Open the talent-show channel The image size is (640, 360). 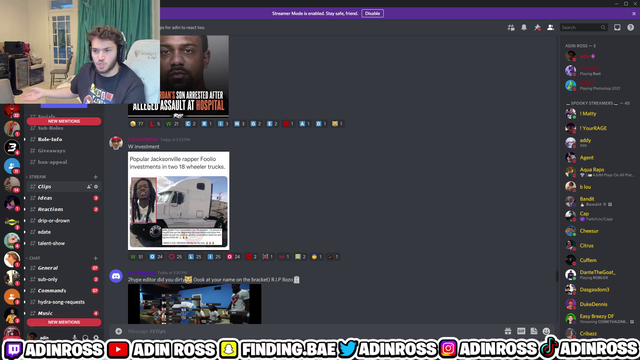(x=64, y=243)
